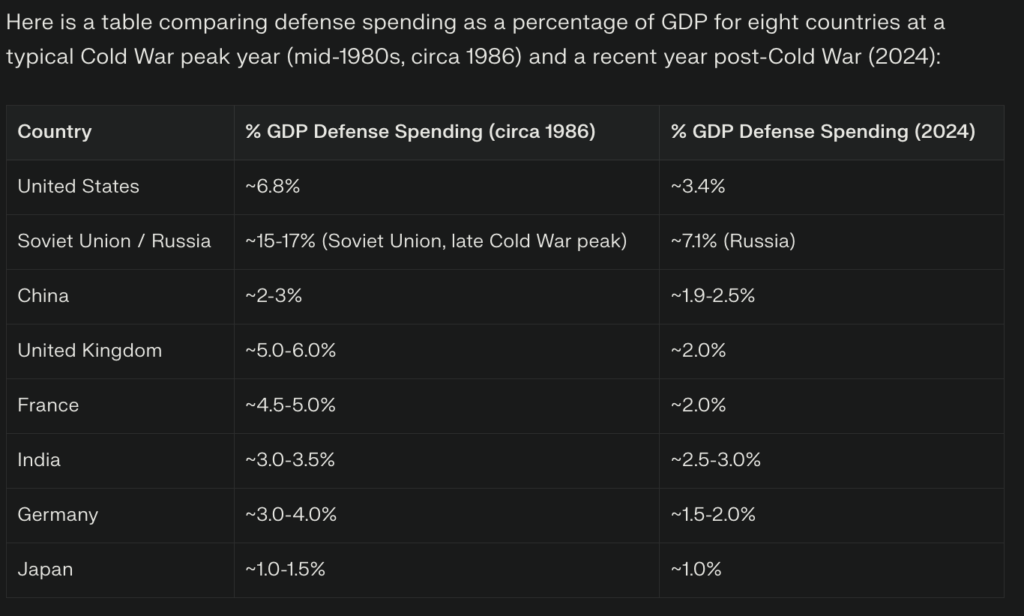Click the ~15-17% Soviet Union peak cell
Image resolution: width=1024 pixels, height=616 pixels.
(436, 241)
